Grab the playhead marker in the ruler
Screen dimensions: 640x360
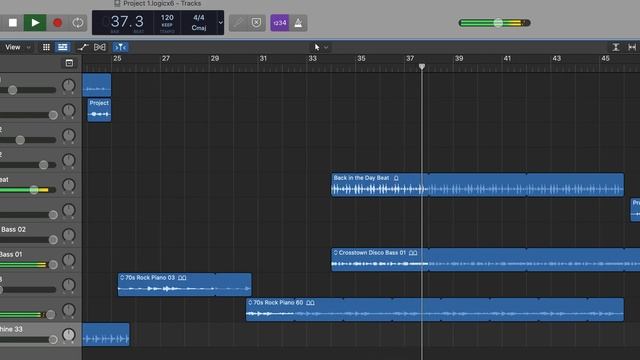422,66
